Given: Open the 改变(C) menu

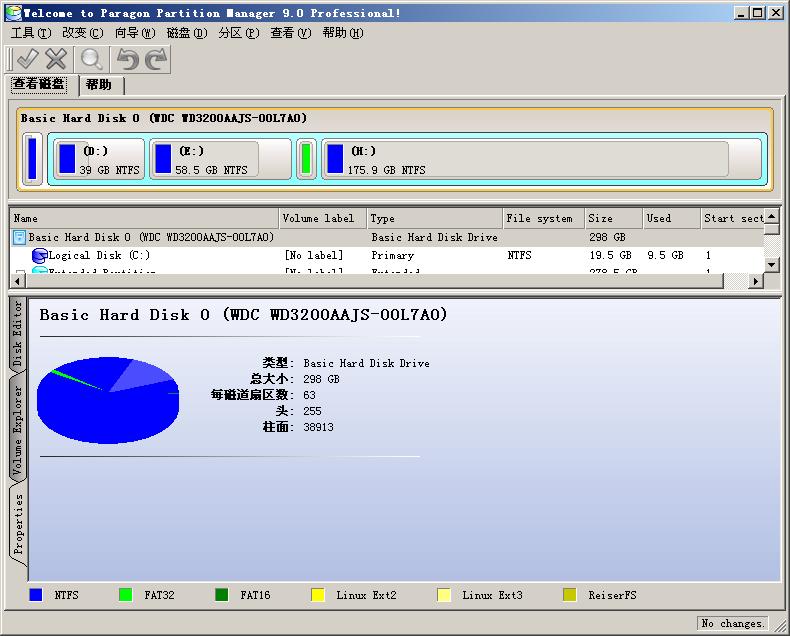Looking at the screenshot, I should point(83,33).
